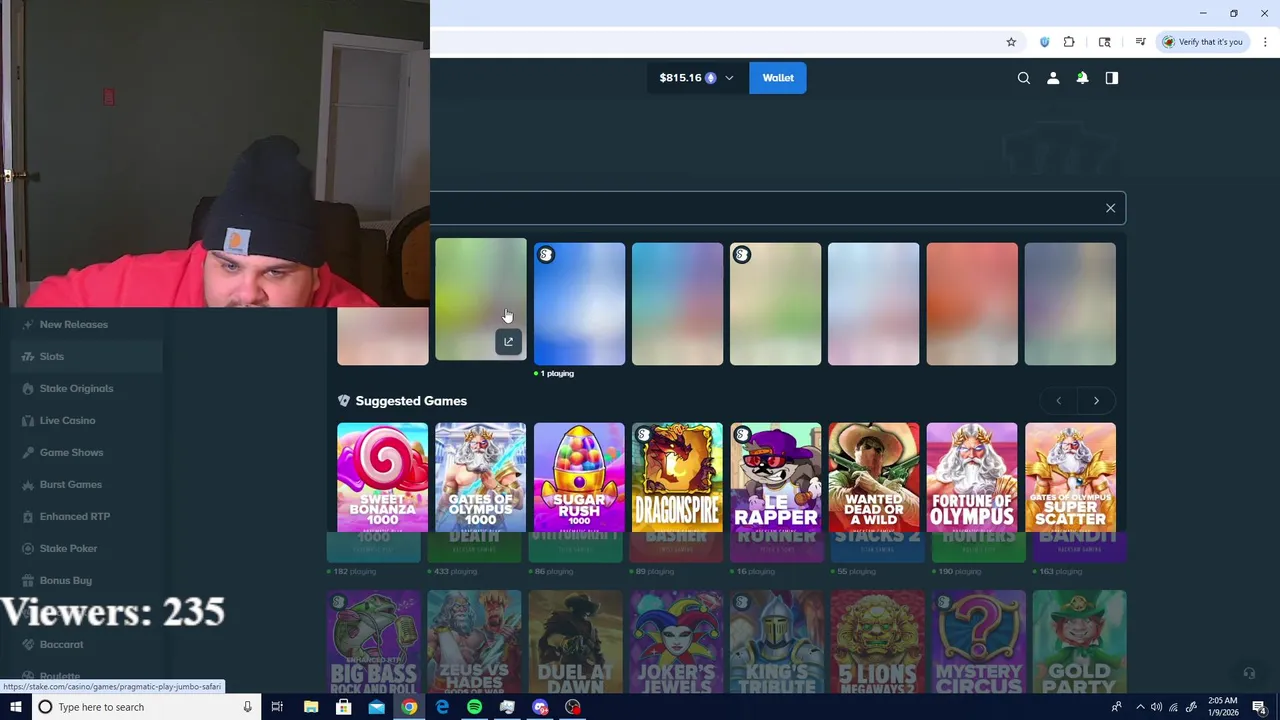Open Task View on the taskbar

coord(277,707)
